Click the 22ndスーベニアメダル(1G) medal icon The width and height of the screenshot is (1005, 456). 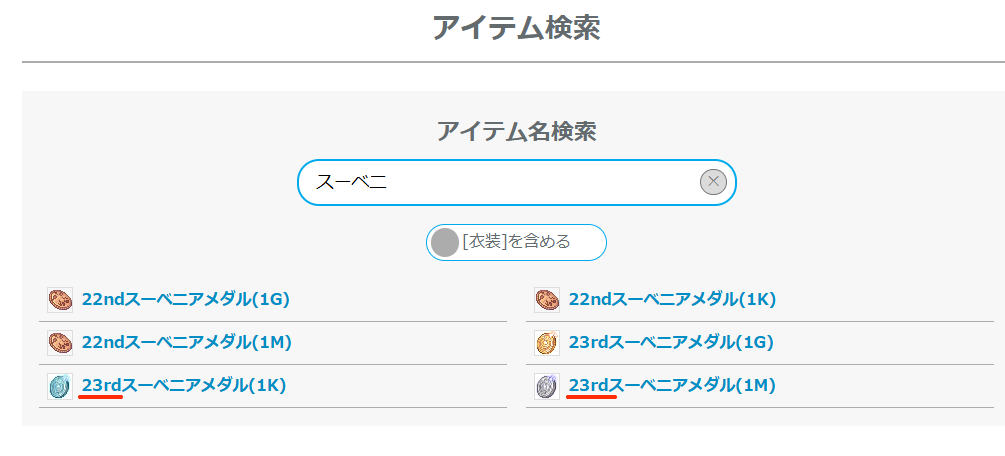(x=60, y=299)
